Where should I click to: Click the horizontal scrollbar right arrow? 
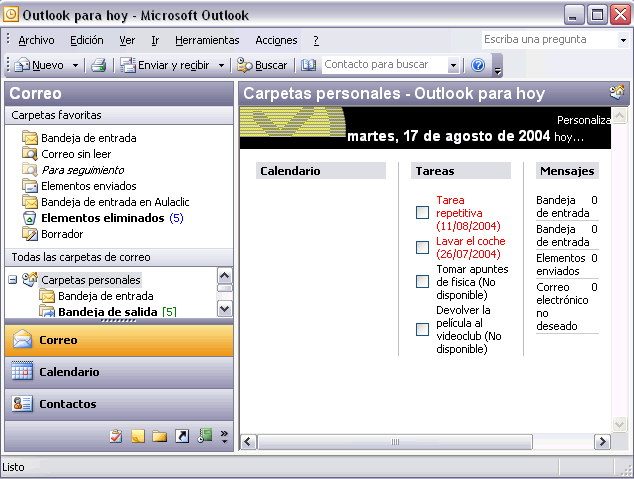tap(602, 441)
